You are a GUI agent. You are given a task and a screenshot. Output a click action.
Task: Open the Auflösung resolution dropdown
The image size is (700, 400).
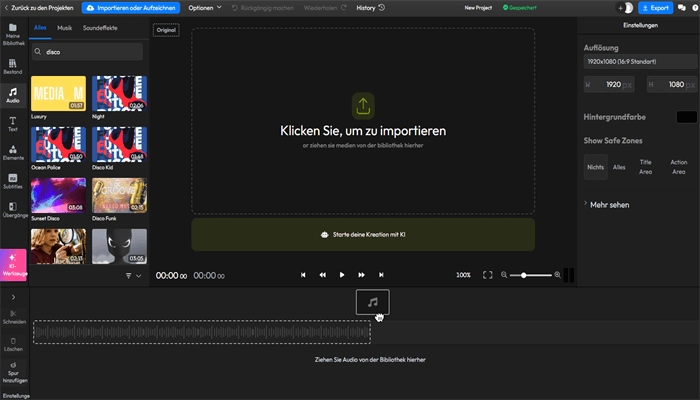[640, 62]
